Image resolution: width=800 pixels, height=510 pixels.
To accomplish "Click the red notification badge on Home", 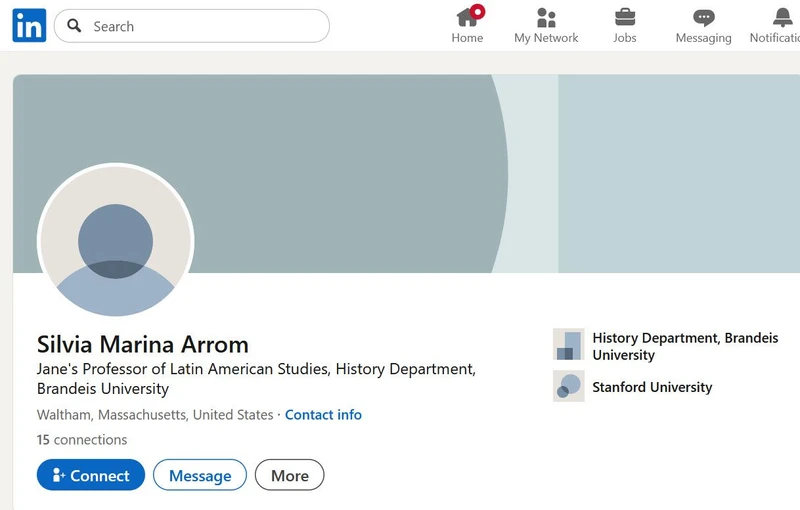I will (477, 12).
